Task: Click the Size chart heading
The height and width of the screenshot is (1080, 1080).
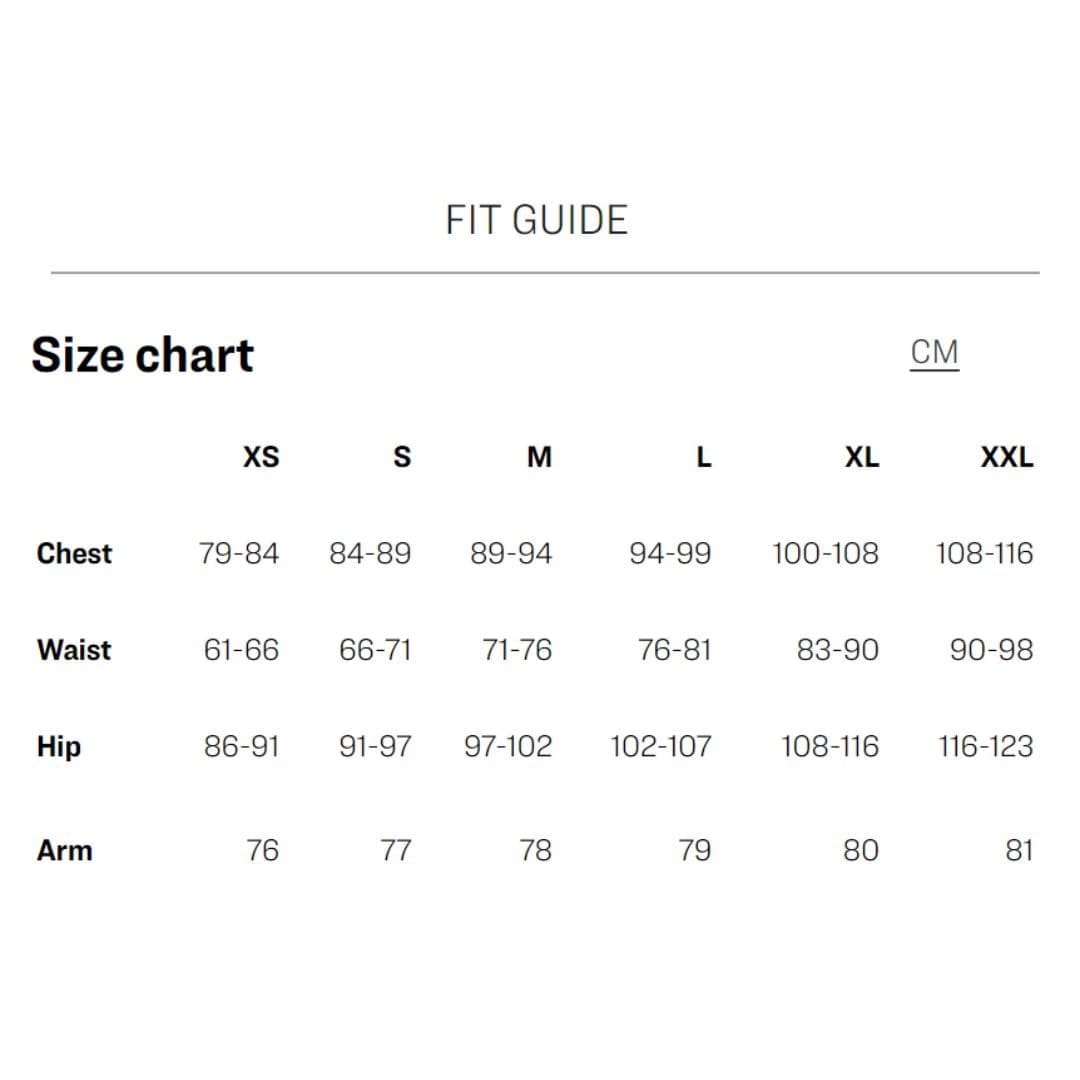Action: pyautogui.click(x=142, y=355)
